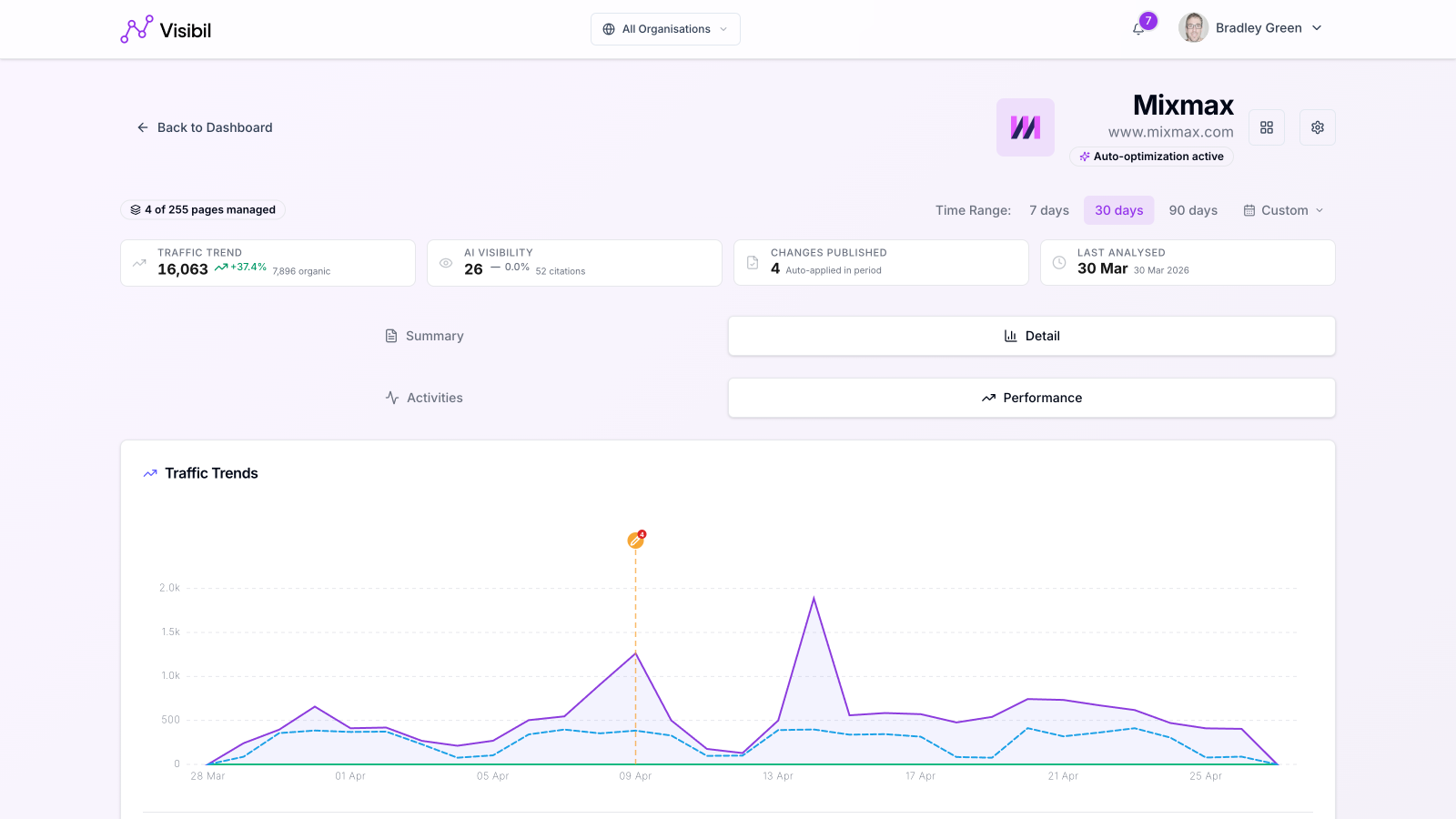Switch to the Summary tab
Viewport: 1456px width, 819px height.
[424, 336]
